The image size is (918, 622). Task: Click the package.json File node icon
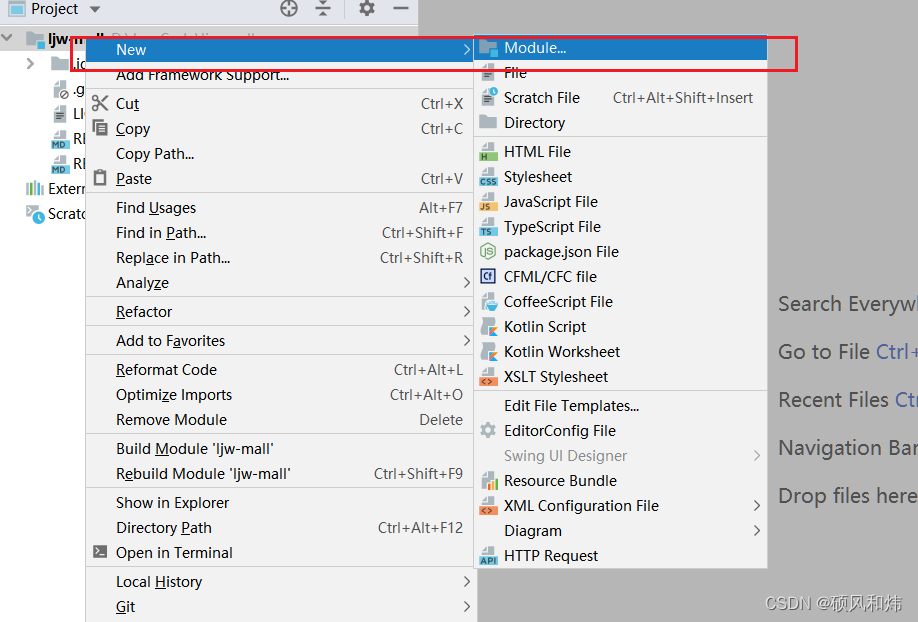click(x=488, y=252)
